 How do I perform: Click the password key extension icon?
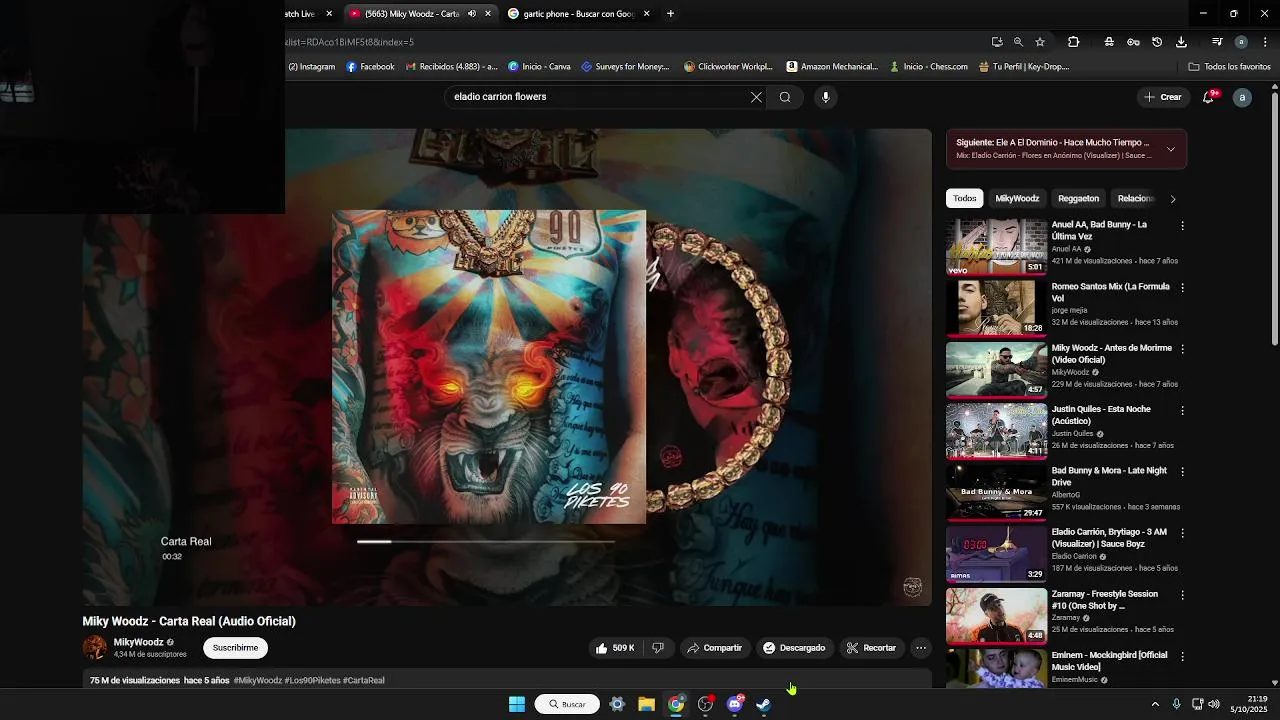tap(1133, 42)
